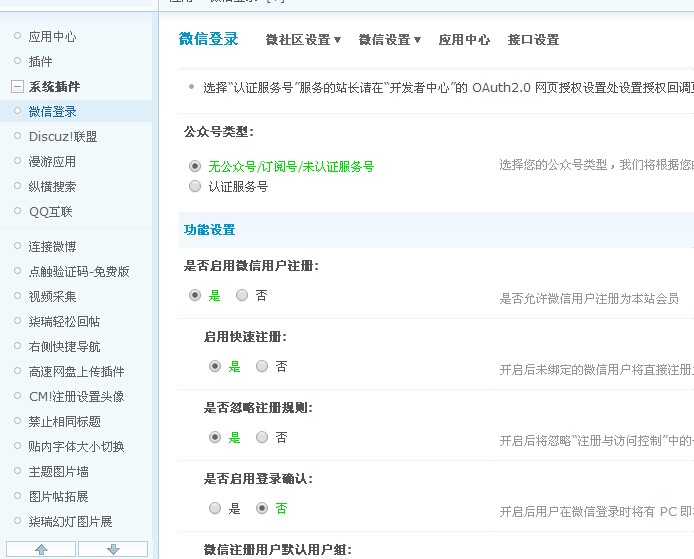694x559 pixels.
Task: Choose 否 for 是否忽略注册规则
Action: tap(262, 437)
